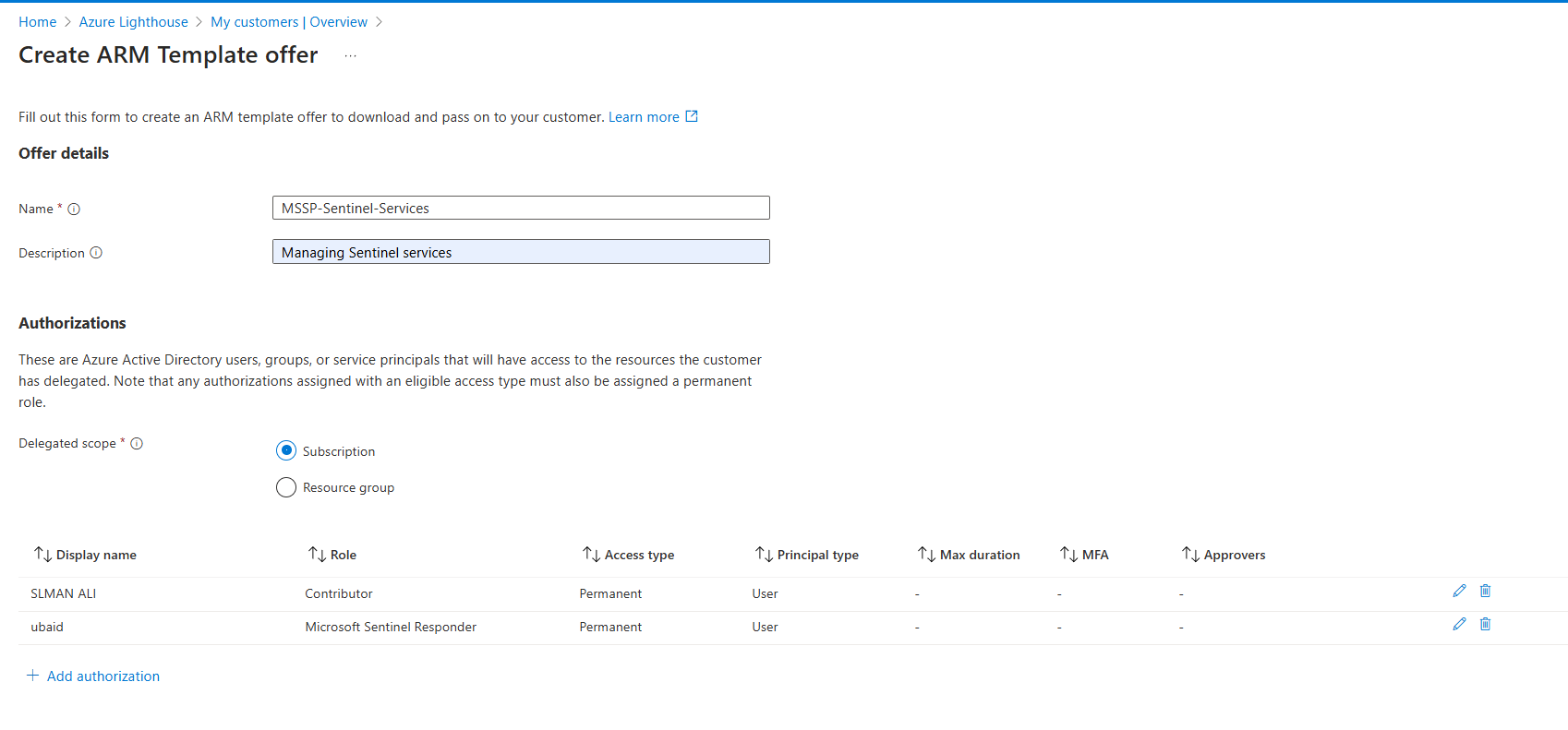Go to Home breadcrumb
This screenshot has height=730, width=1568.
click(x=37, y=22)
